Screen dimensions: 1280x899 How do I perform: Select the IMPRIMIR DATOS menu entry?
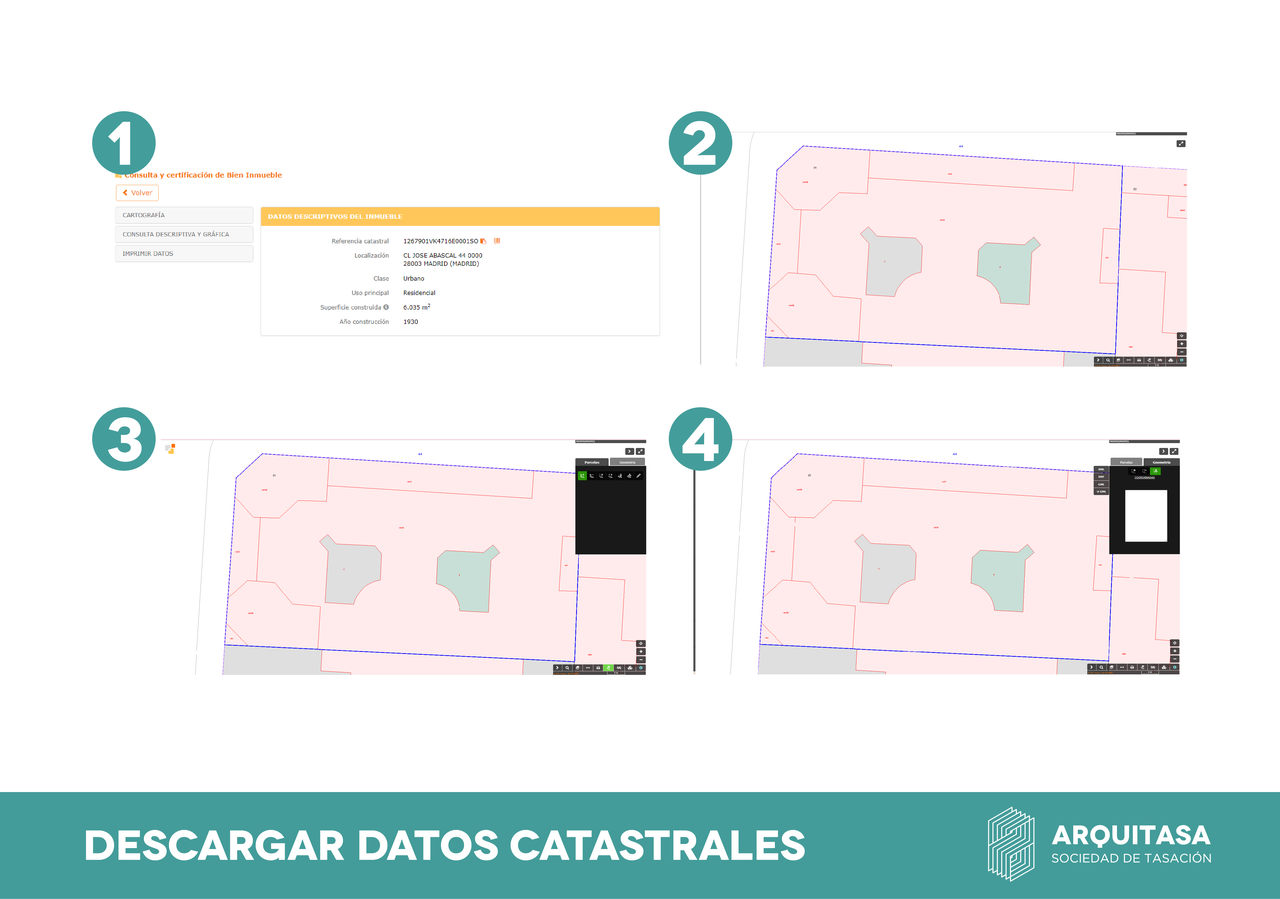(184, 254)
